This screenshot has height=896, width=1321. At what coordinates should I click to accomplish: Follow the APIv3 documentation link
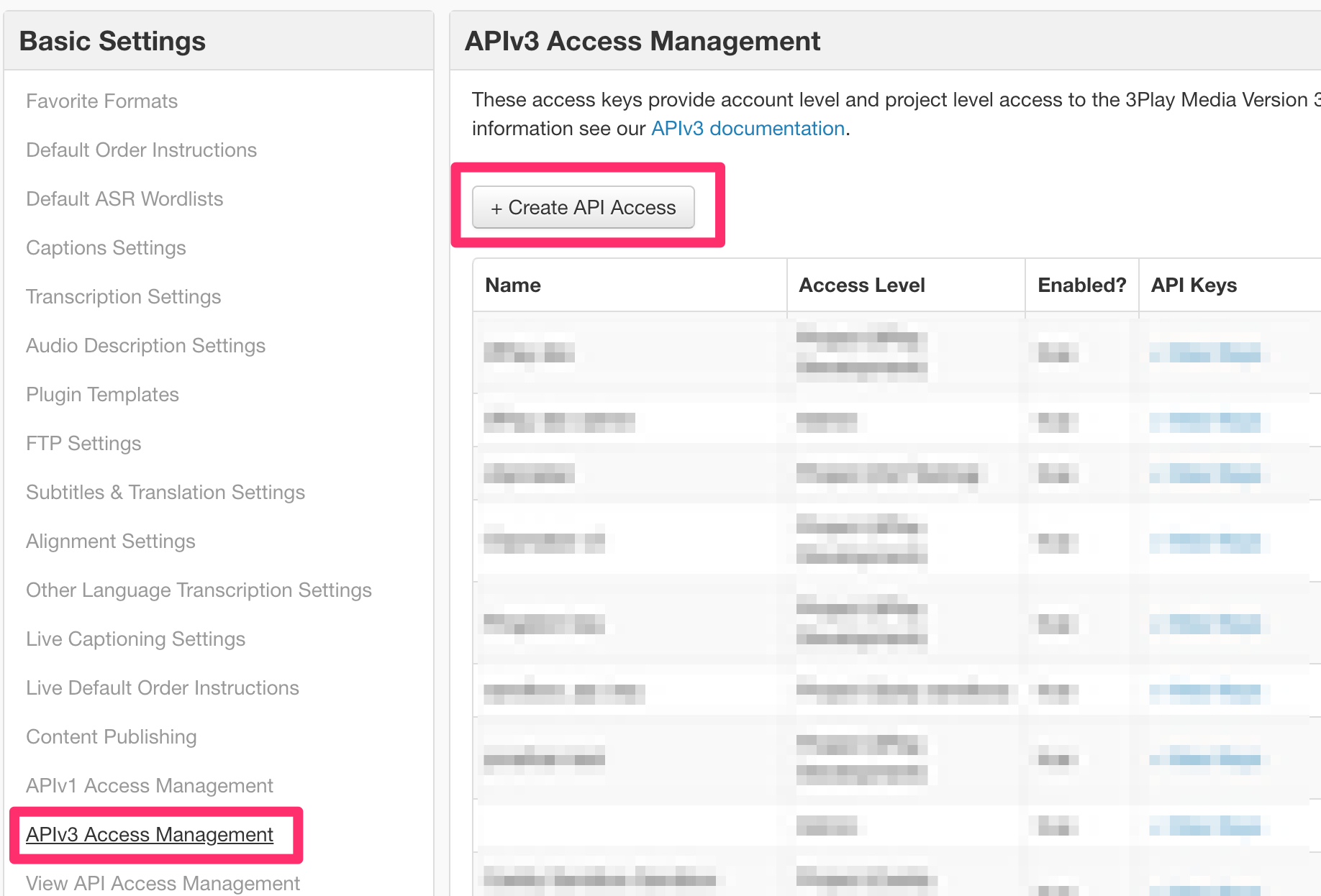pyautogui.click(x=748, y=129)
